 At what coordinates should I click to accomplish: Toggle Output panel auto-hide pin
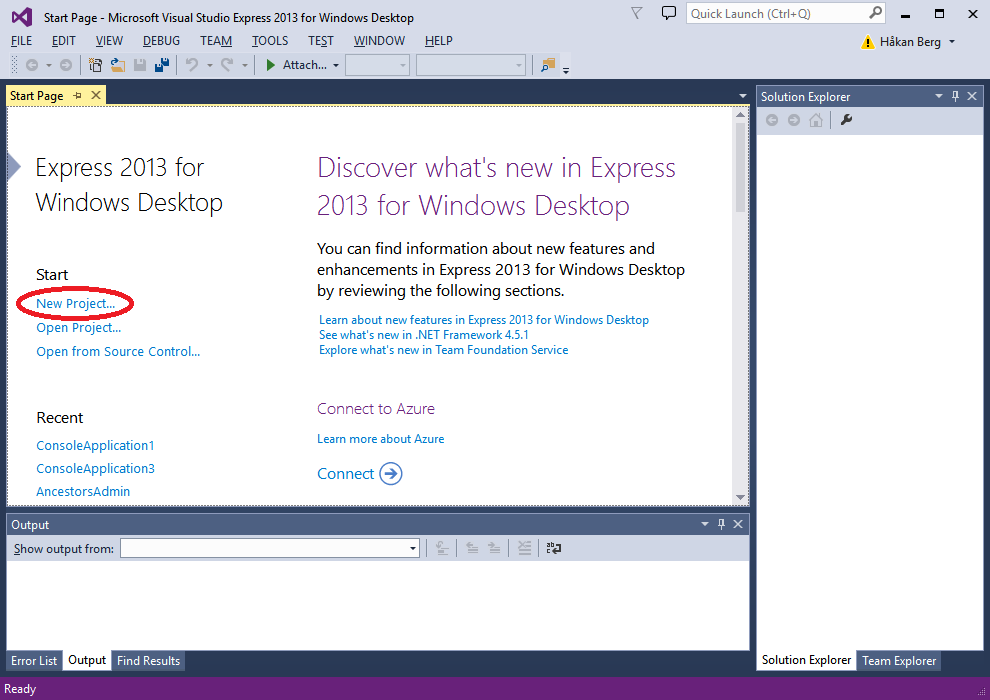click(x=722, y=524)
